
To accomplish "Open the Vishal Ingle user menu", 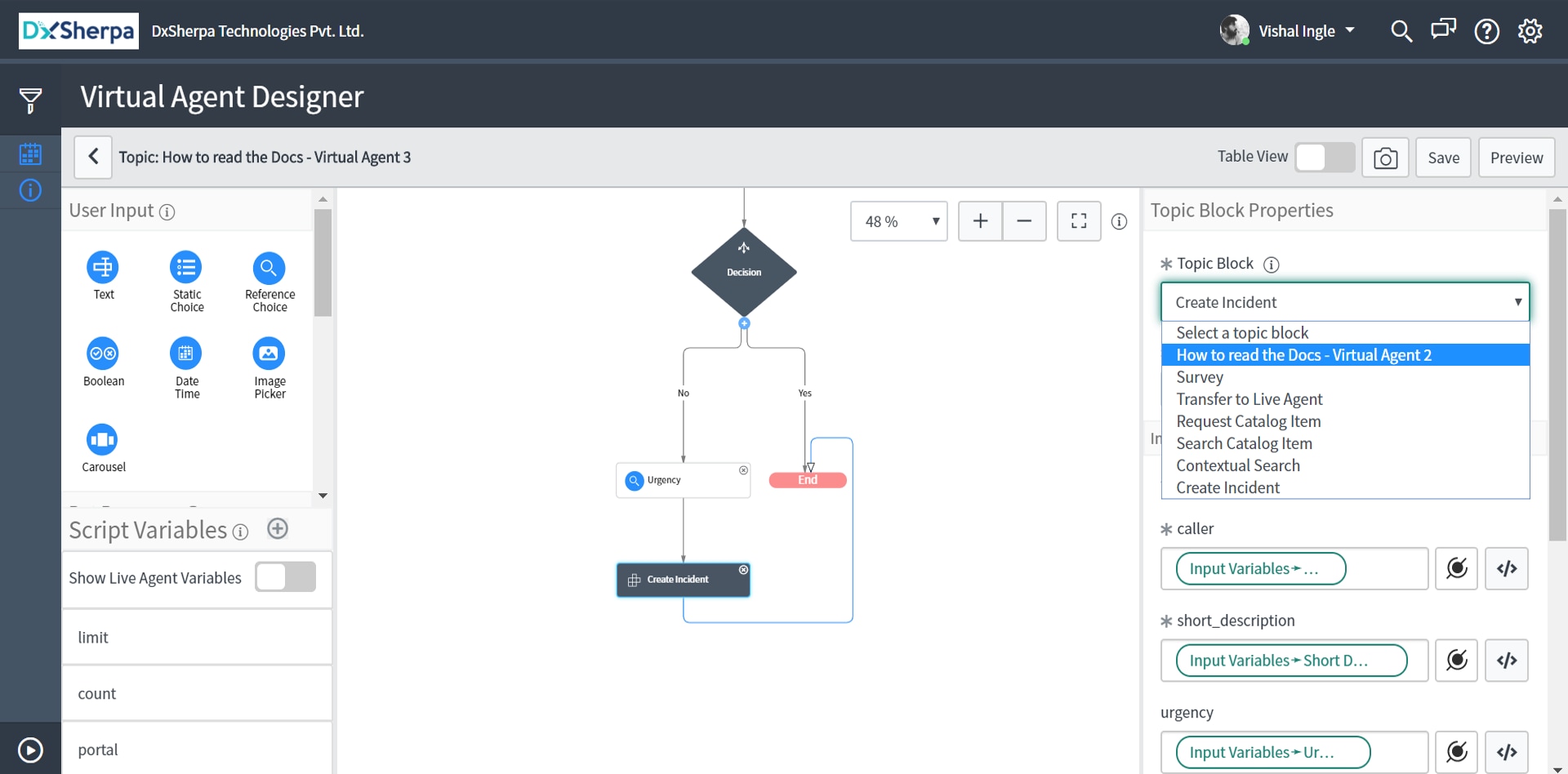I will [1288, 31].
